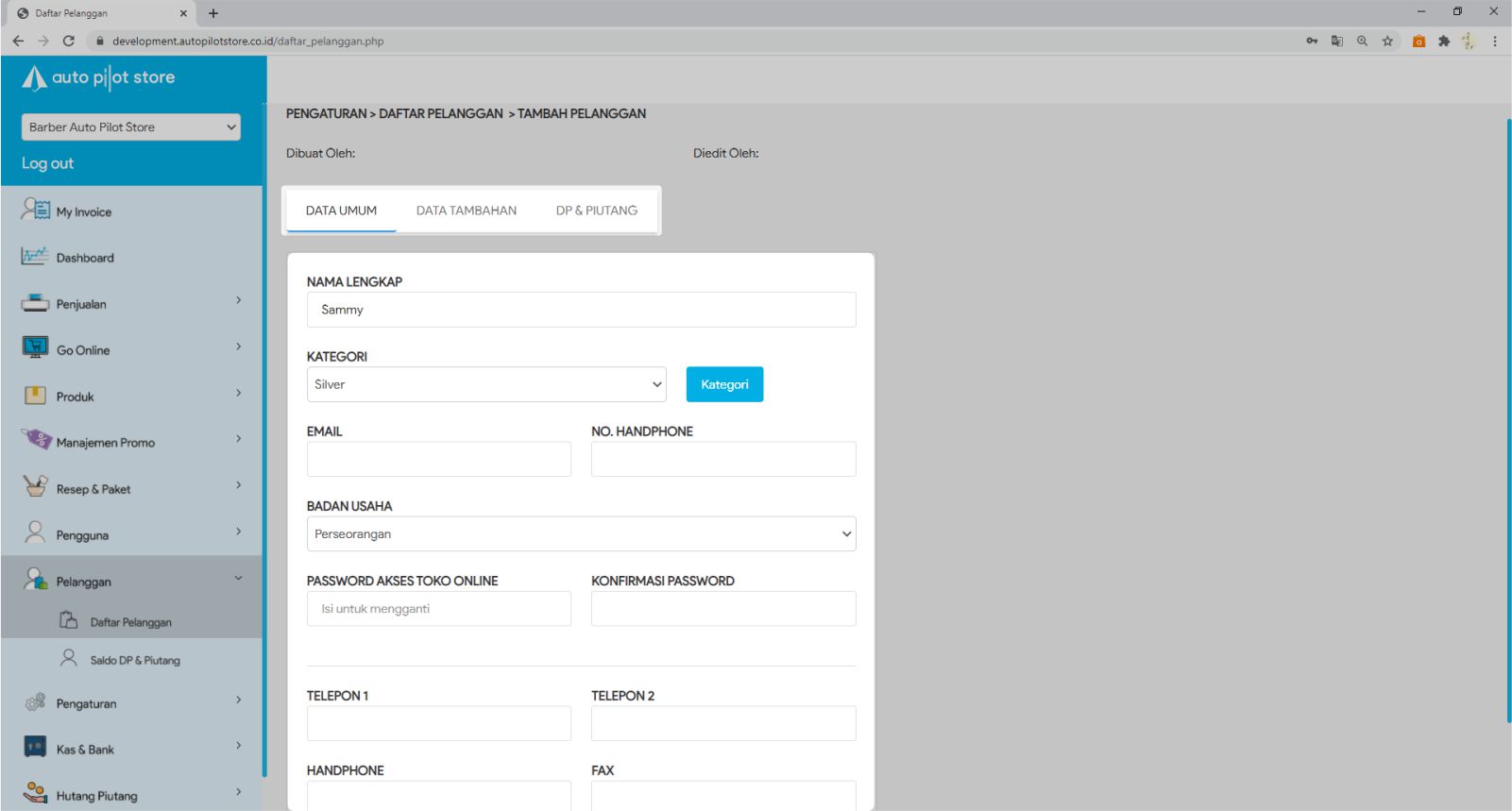Click the Kas & Bank safe icon
Image resolution: width=1512 pixels, height=811 pixels.
pyautogui.click(x=35, y=748)
